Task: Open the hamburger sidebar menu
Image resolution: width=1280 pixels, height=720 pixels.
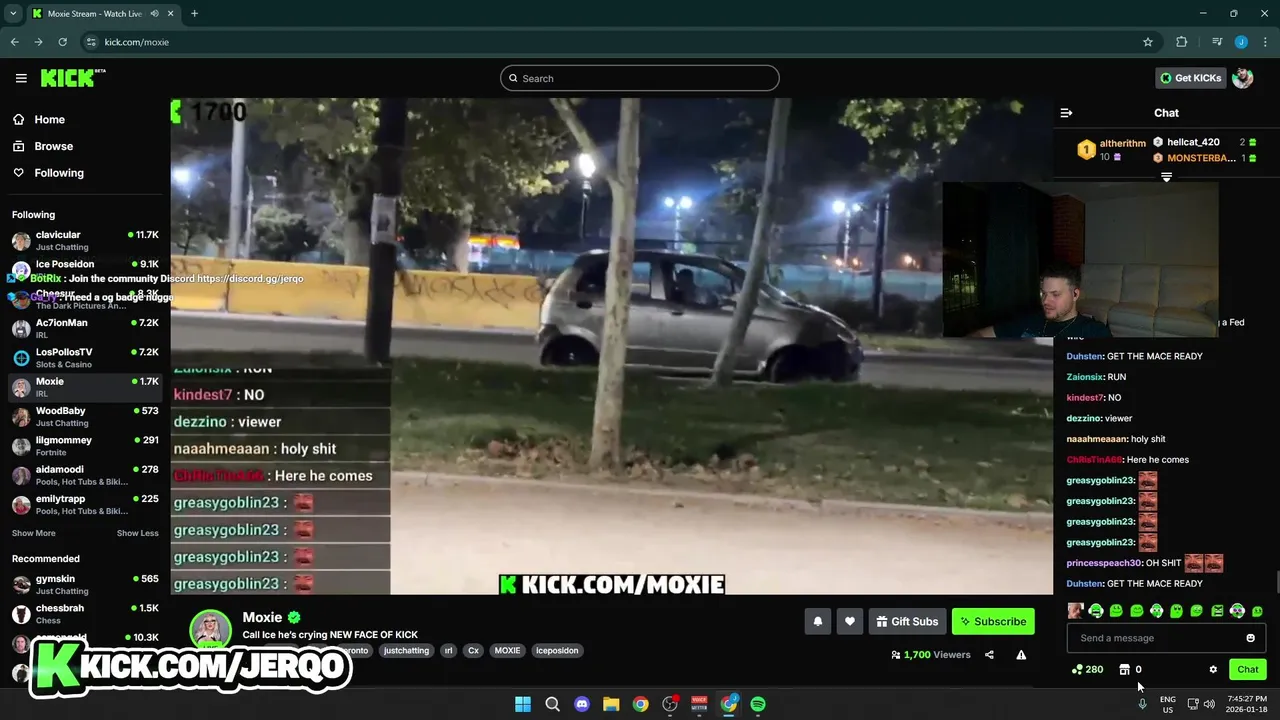Action: click(21, 78)
